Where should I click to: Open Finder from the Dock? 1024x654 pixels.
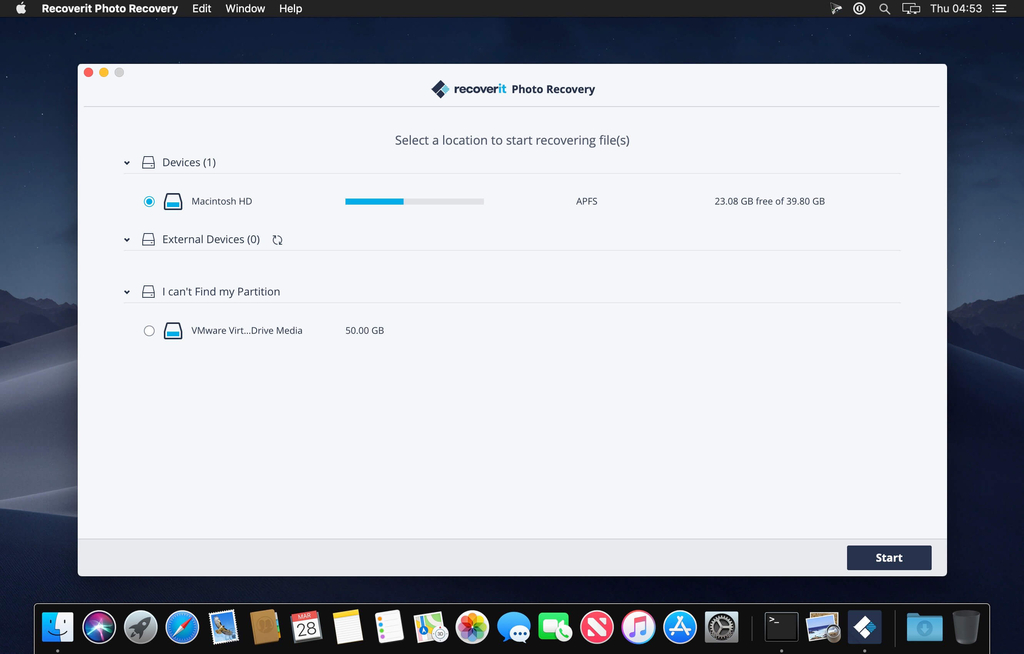(57, 627)
